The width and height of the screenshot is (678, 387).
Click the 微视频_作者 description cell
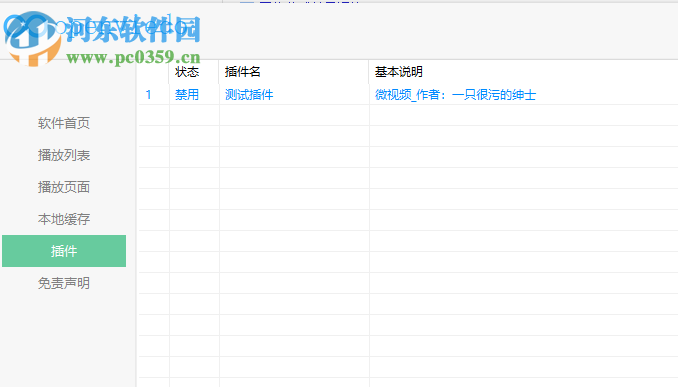[455, 95]
